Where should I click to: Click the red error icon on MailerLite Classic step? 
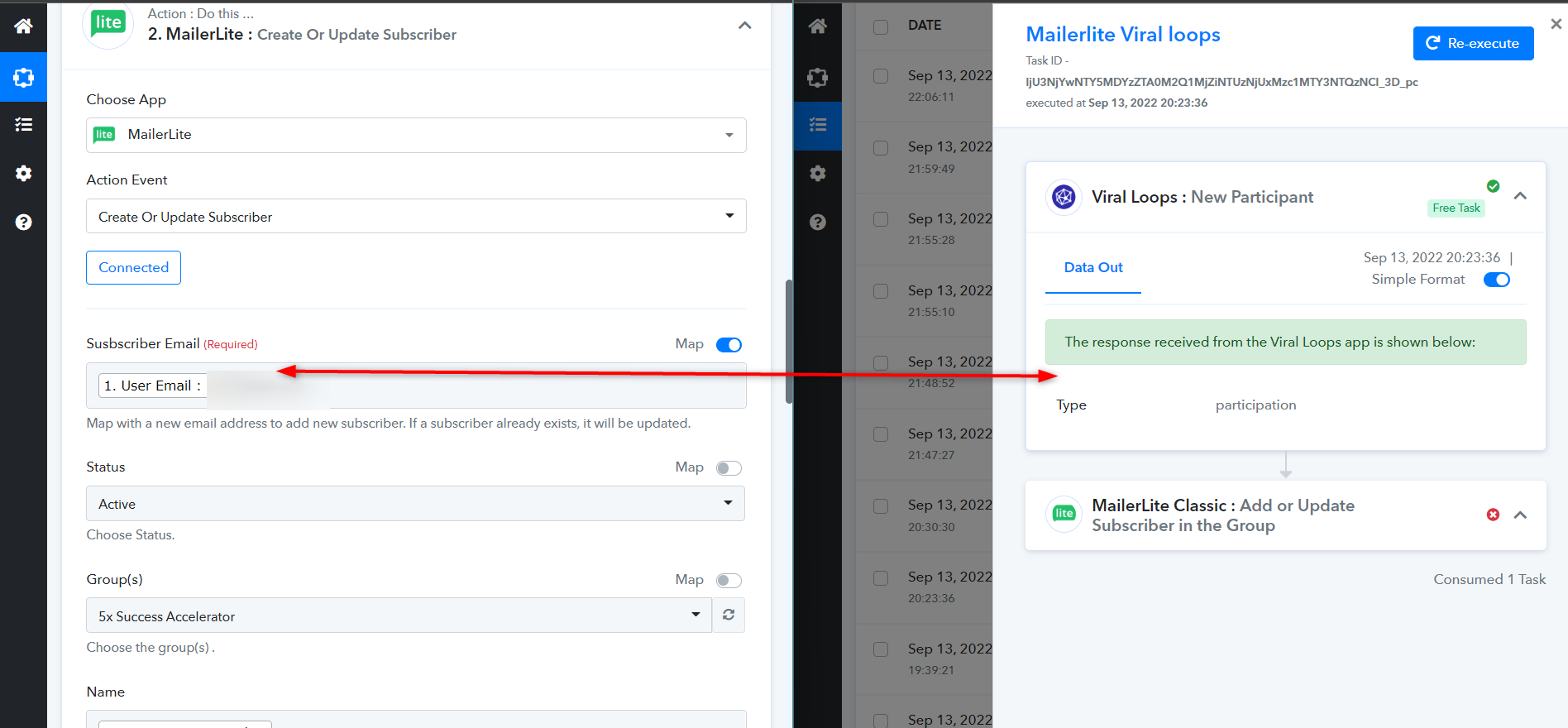point(1493,515)
